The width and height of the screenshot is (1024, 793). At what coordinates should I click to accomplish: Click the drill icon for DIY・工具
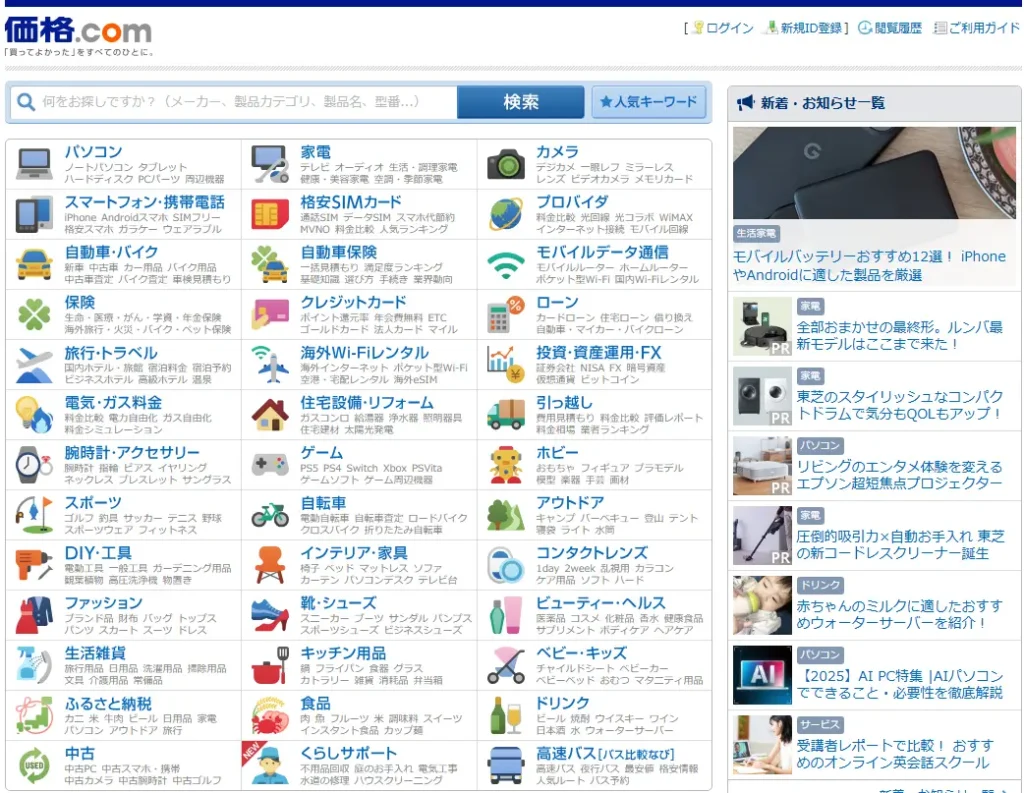34,565
